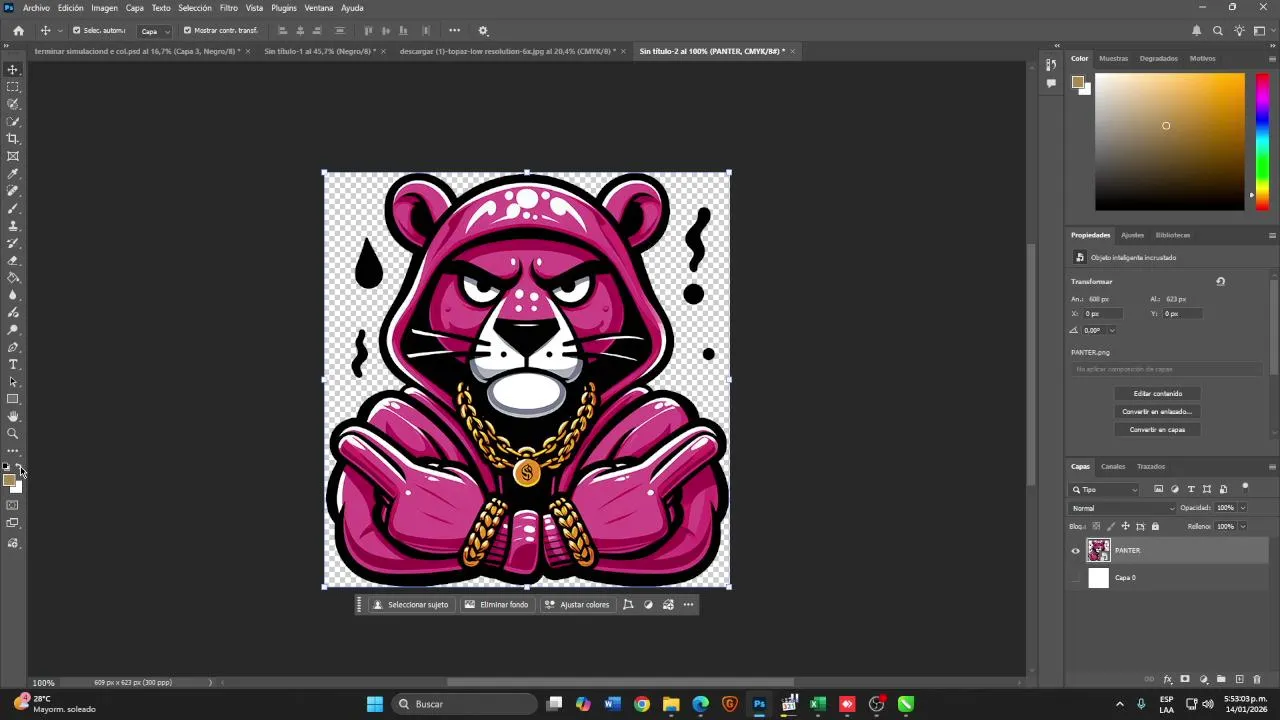Open the Capa auto-select dropdown
Viewport: 1280px width, 720px height.
(154, 31)
